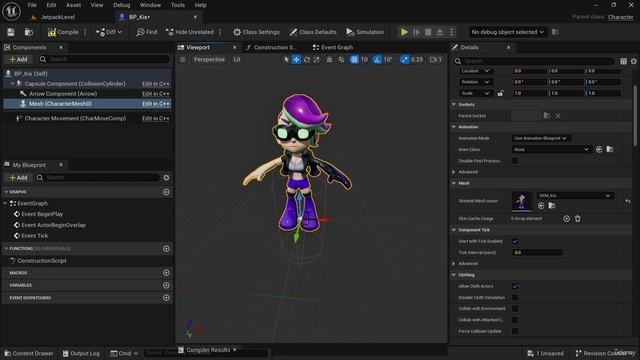Add new variable with plus icon
This screenshot has height=360, width=640.
pos(166,285)
